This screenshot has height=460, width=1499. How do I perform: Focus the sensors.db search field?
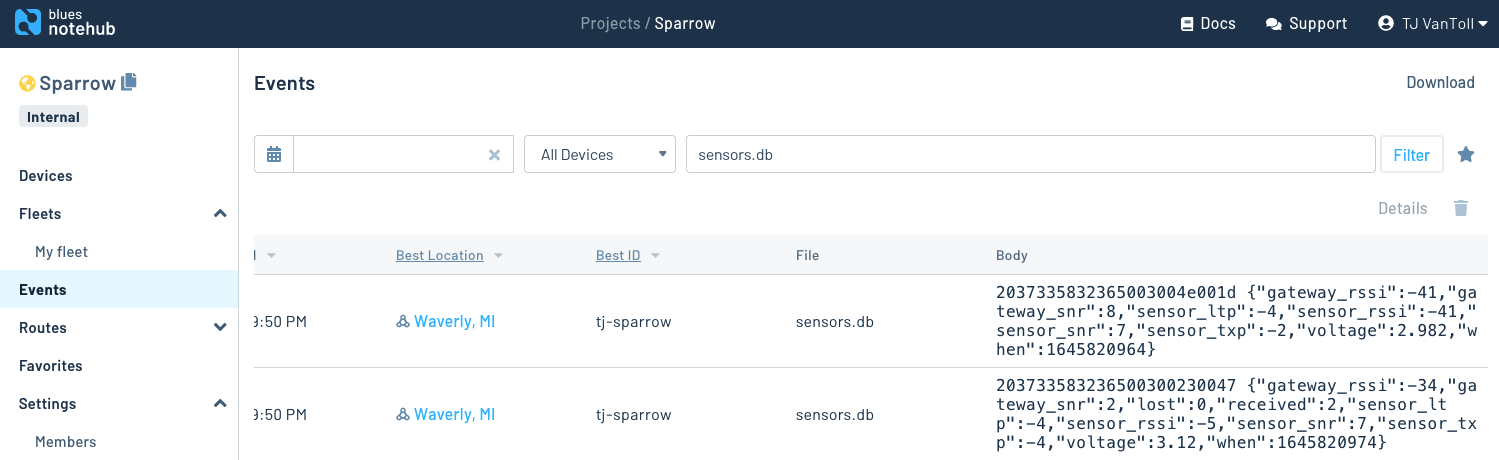tap(1031, 155)
